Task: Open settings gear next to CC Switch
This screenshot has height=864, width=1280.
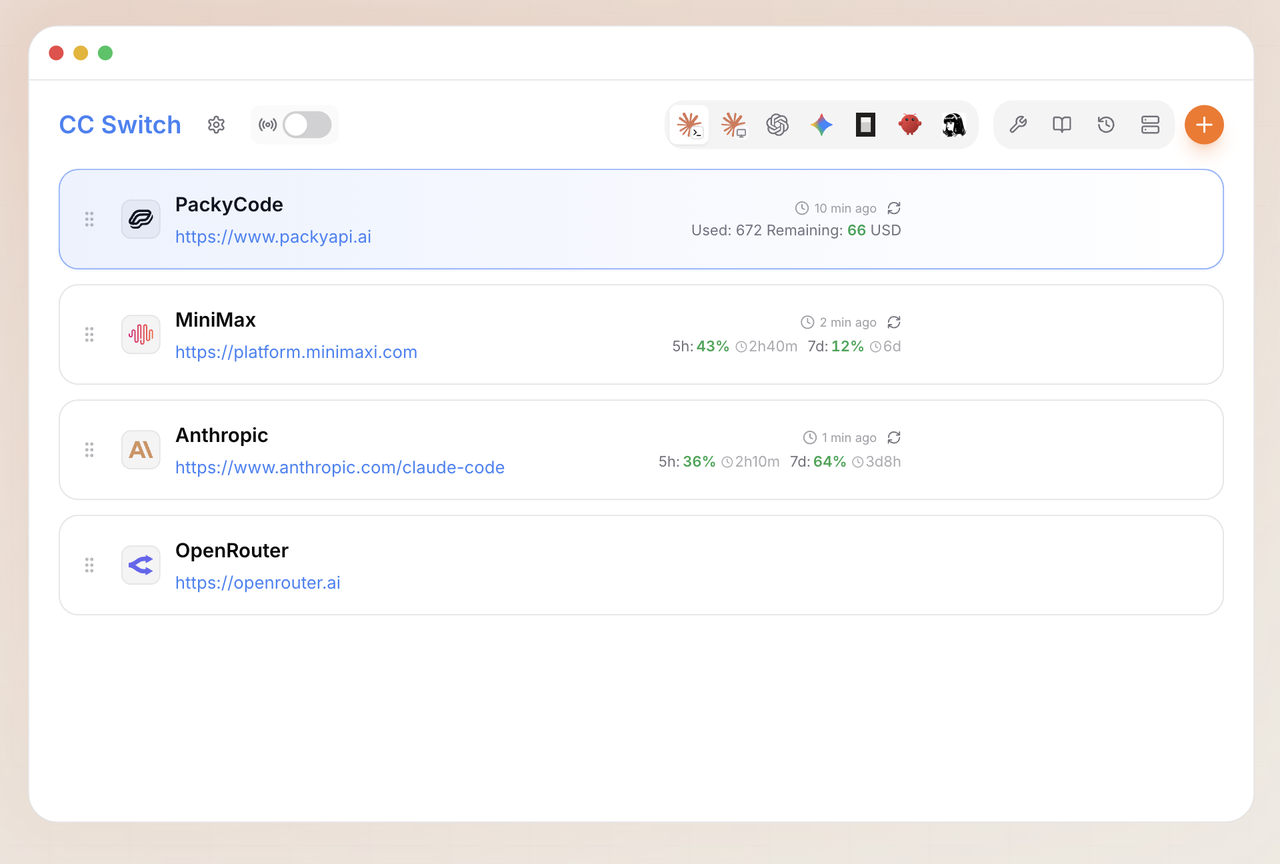Action: [216, 125]
